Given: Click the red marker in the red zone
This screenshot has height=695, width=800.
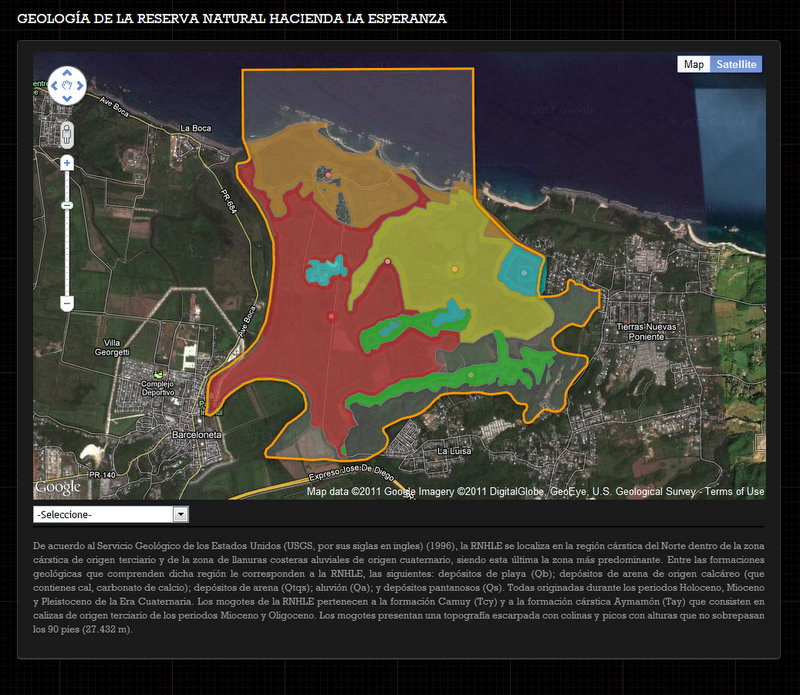Looking at the screenshot, I should click(x=331, y=317).
